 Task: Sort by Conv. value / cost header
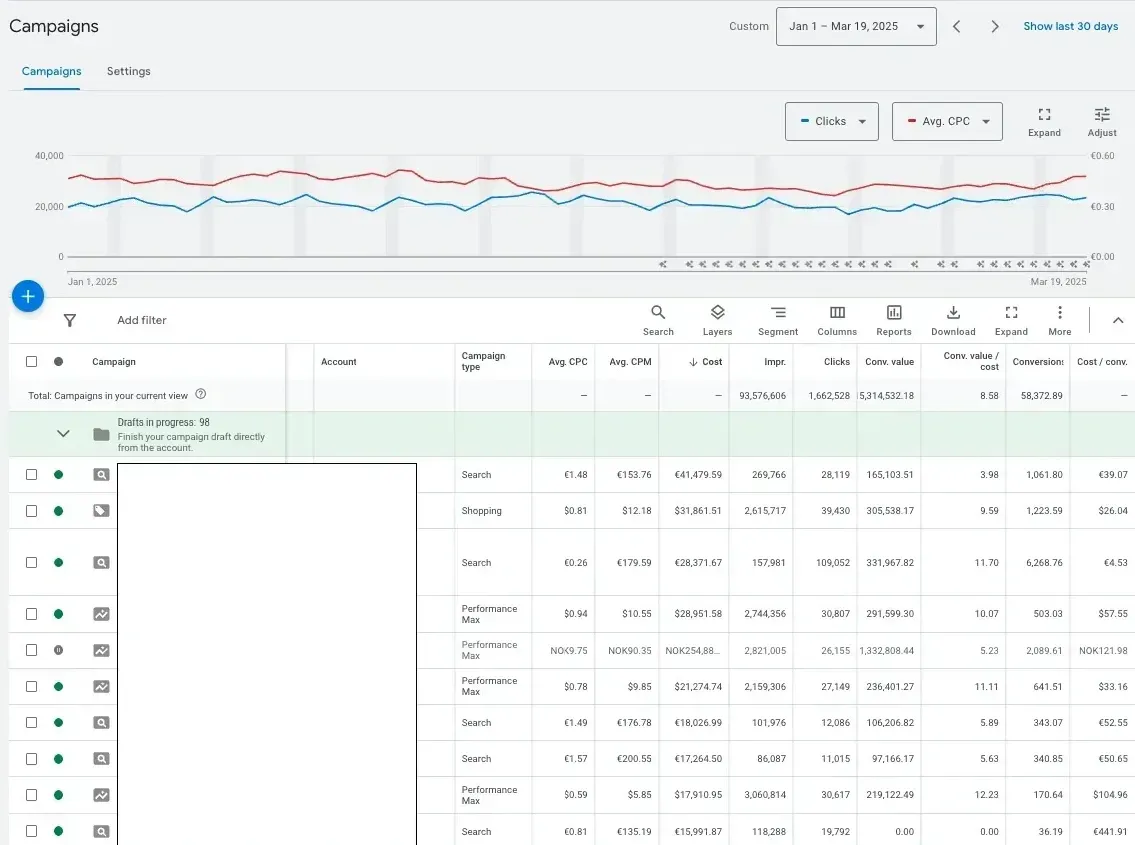[x=971, y=361]
